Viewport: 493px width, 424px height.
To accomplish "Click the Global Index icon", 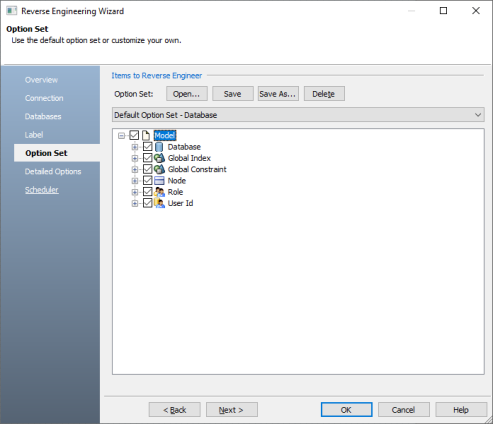I will pos(159,158).
